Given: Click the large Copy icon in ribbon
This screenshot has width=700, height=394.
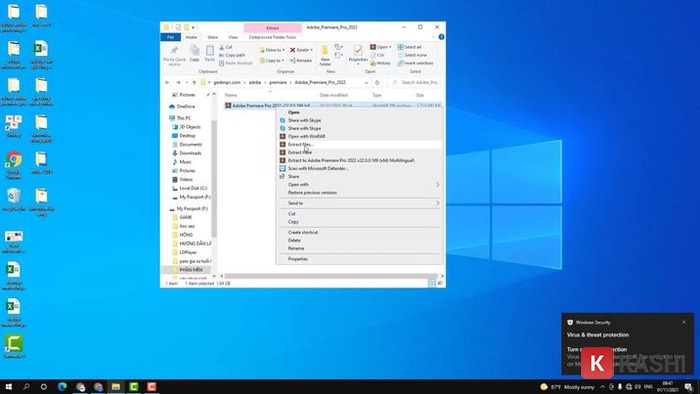Looking at the screenshot, I should [194, 53].
